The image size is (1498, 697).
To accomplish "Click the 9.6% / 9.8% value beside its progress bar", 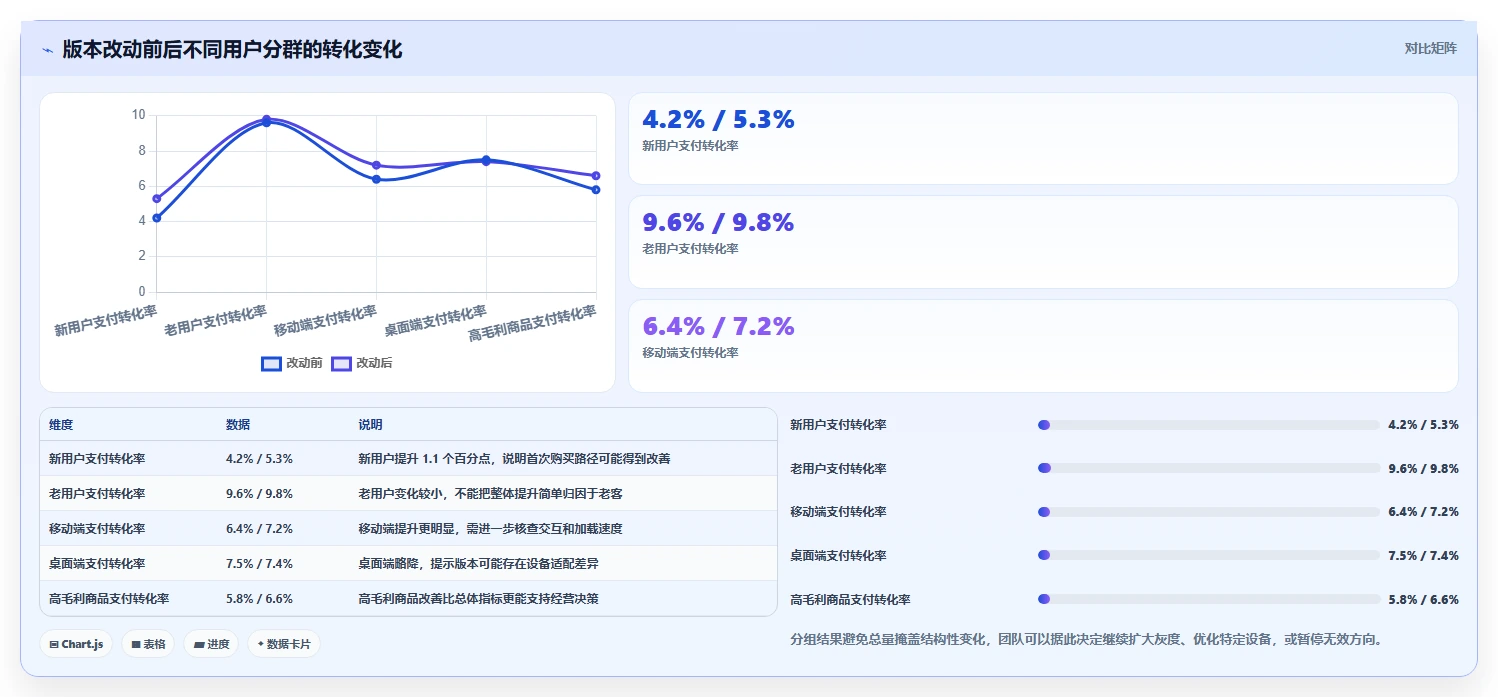I will pyautogui.click(x=1423, y=469).
